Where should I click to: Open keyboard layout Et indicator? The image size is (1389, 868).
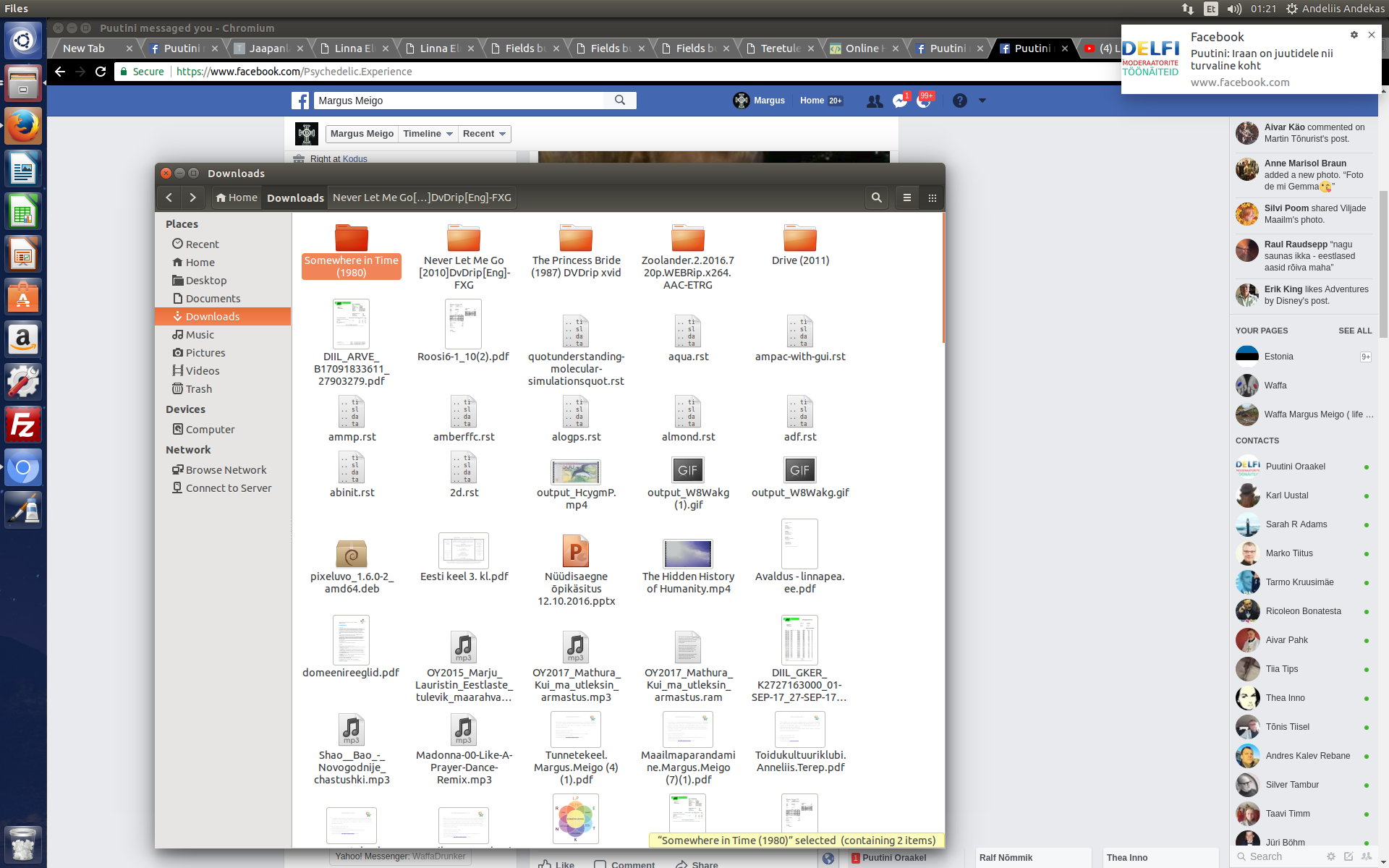(x=1210, y=9)
